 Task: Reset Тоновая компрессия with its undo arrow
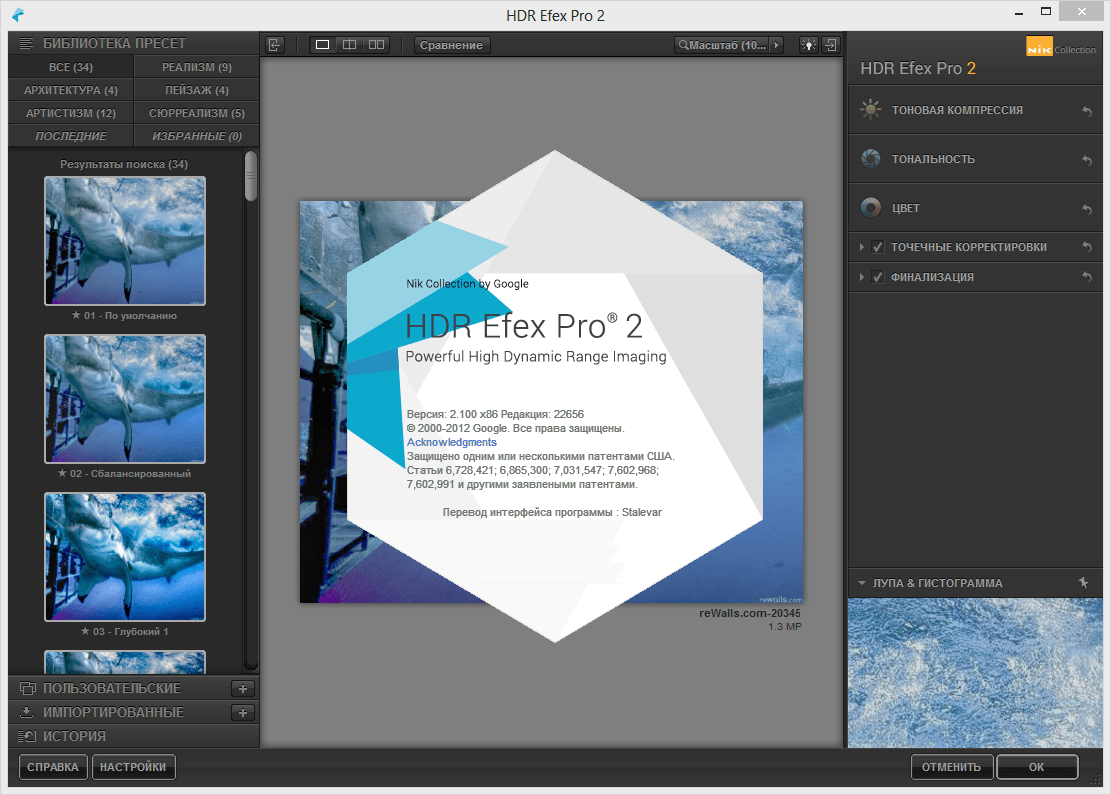(x=1087, y=111)
